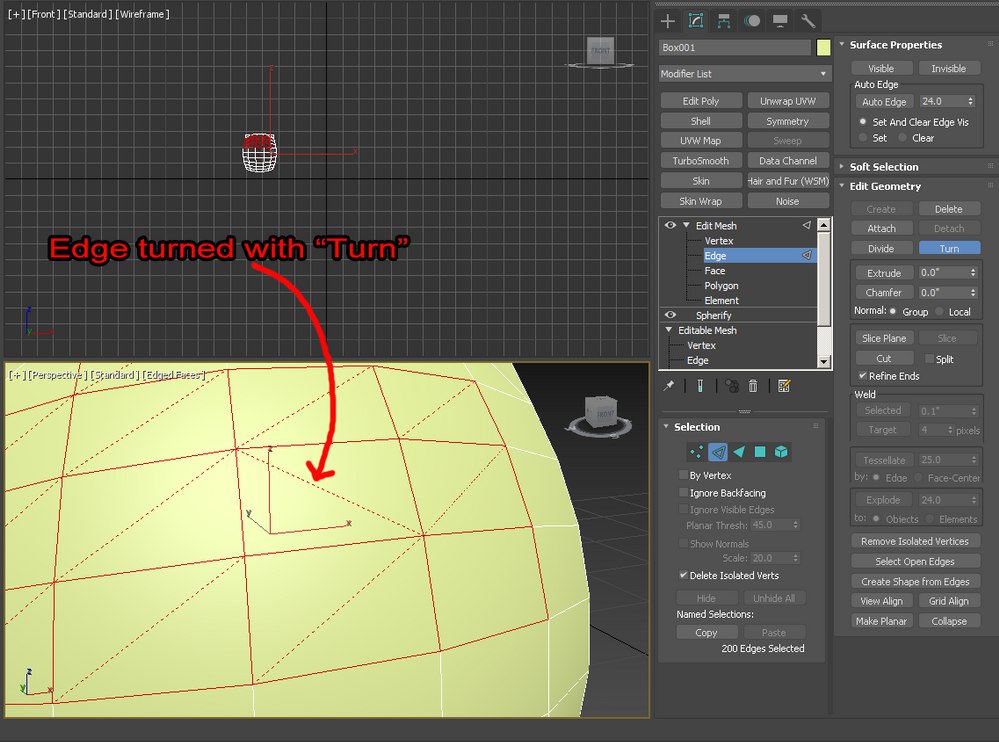This screenshot has width=999, height=742.
Task: Click the Front viewport ViewCube
Action: pos(600,52)
